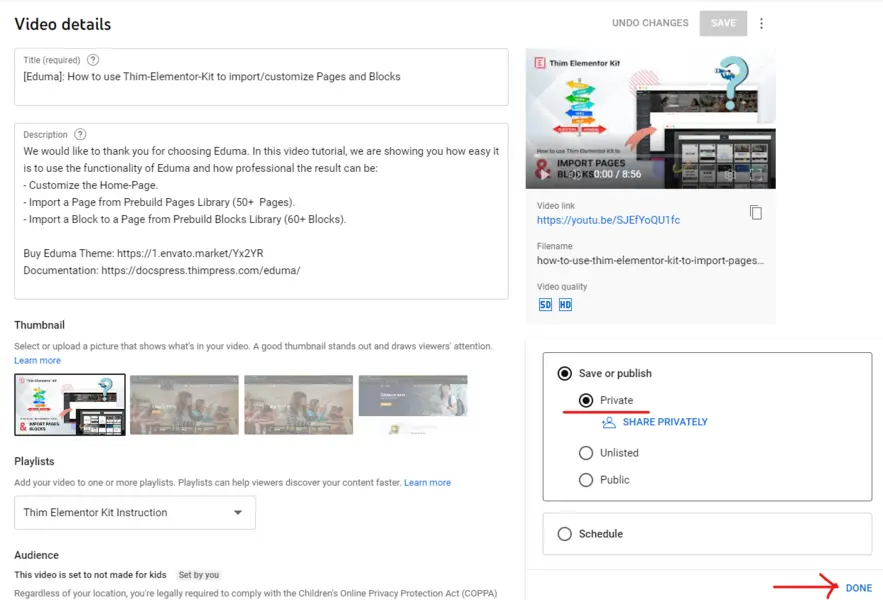Viewport: 883px width, 600px height.
Task: Toggle the preview volume speaker icon
Action: click(576, 174)
